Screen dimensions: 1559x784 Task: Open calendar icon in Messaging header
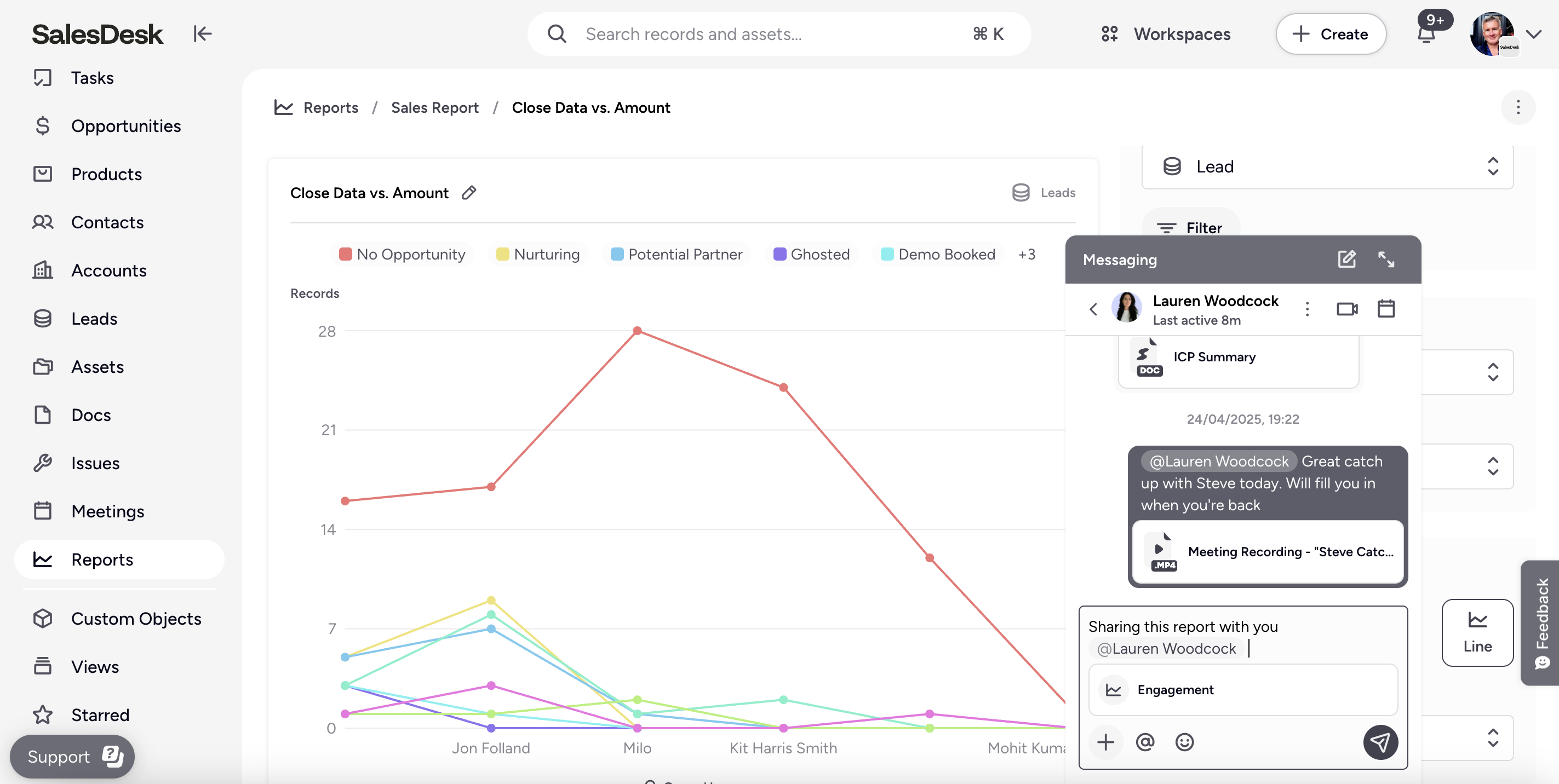point(1386,309)
